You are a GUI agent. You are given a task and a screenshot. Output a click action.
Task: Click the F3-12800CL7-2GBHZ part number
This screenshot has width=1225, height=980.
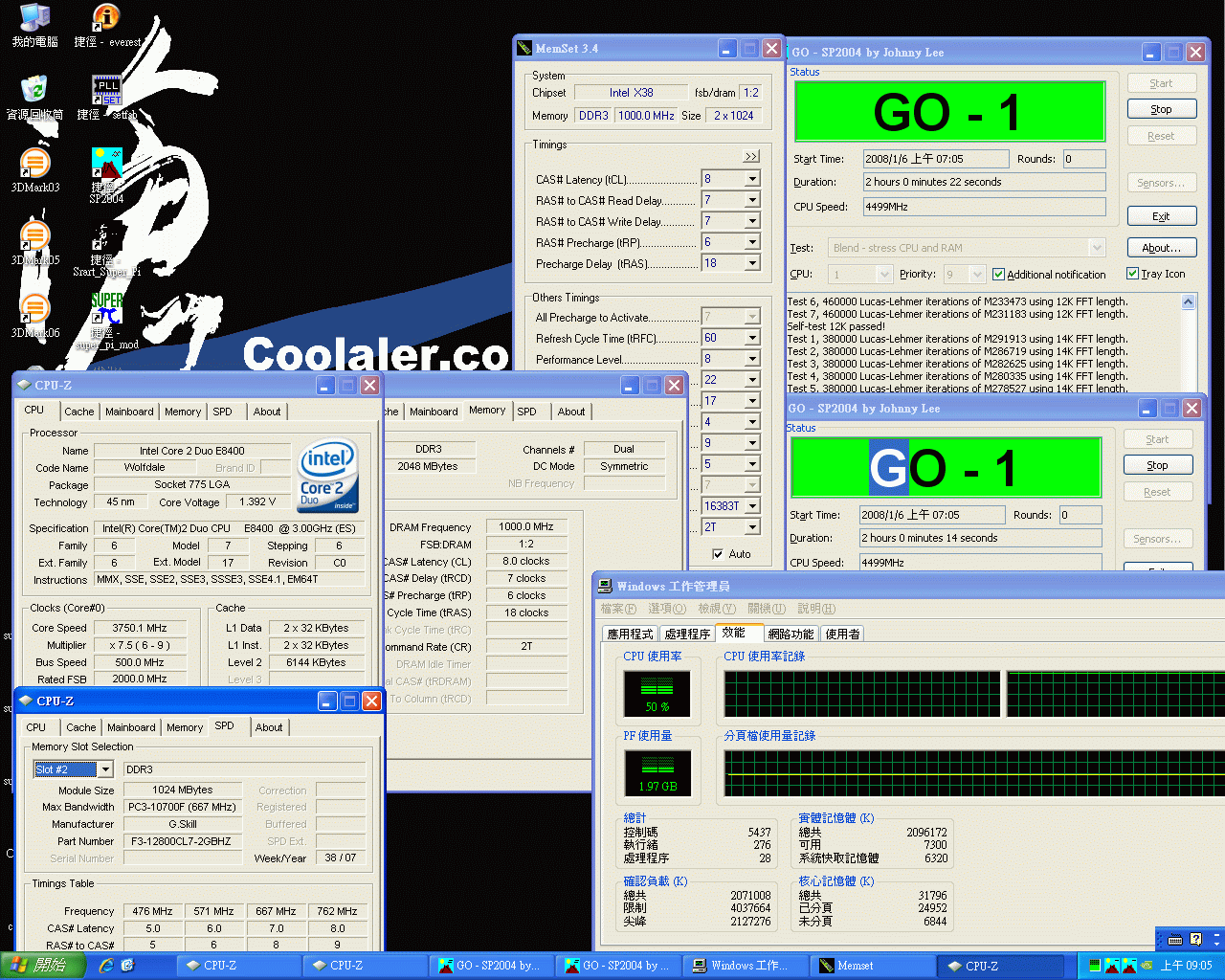click(181, 841)
